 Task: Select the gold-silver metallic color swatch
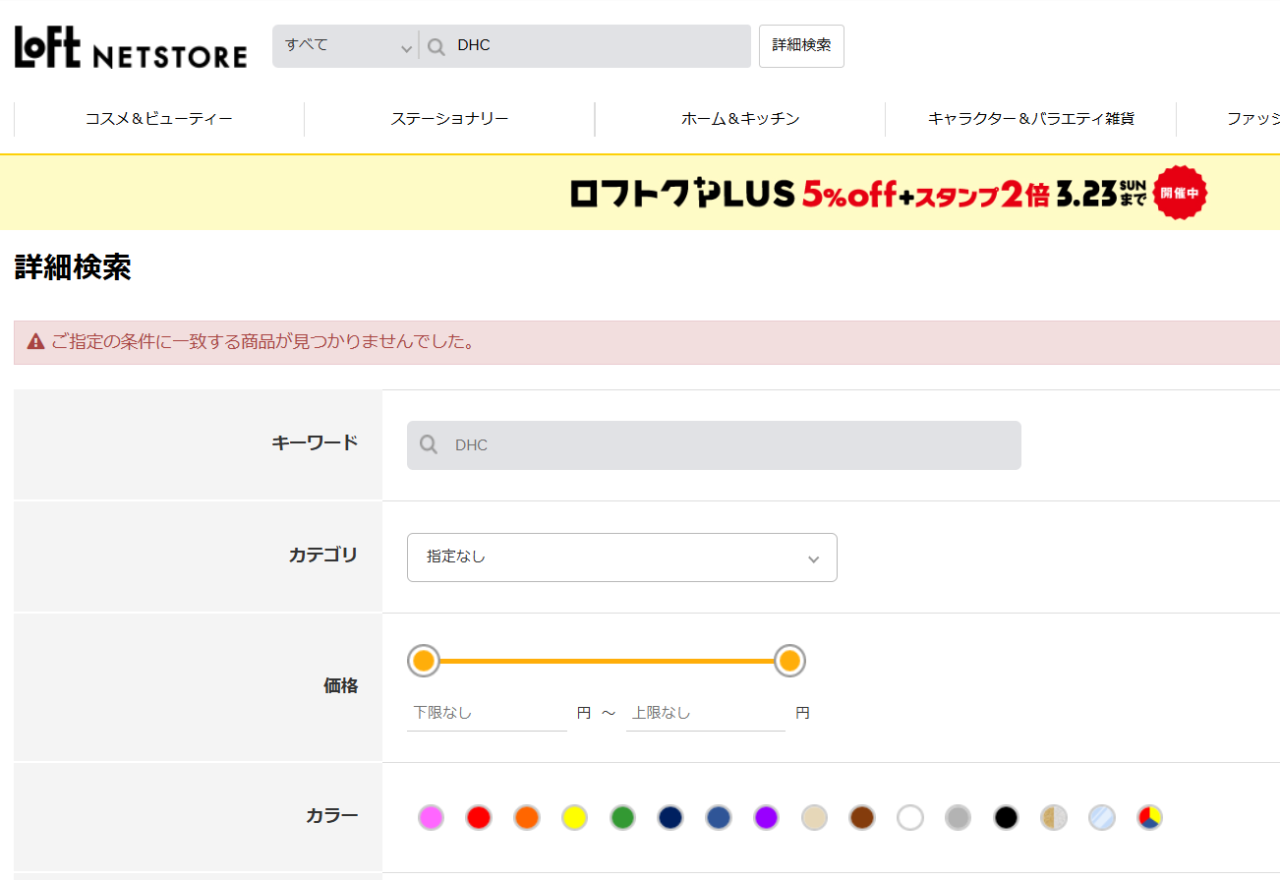coord(1054,818)
